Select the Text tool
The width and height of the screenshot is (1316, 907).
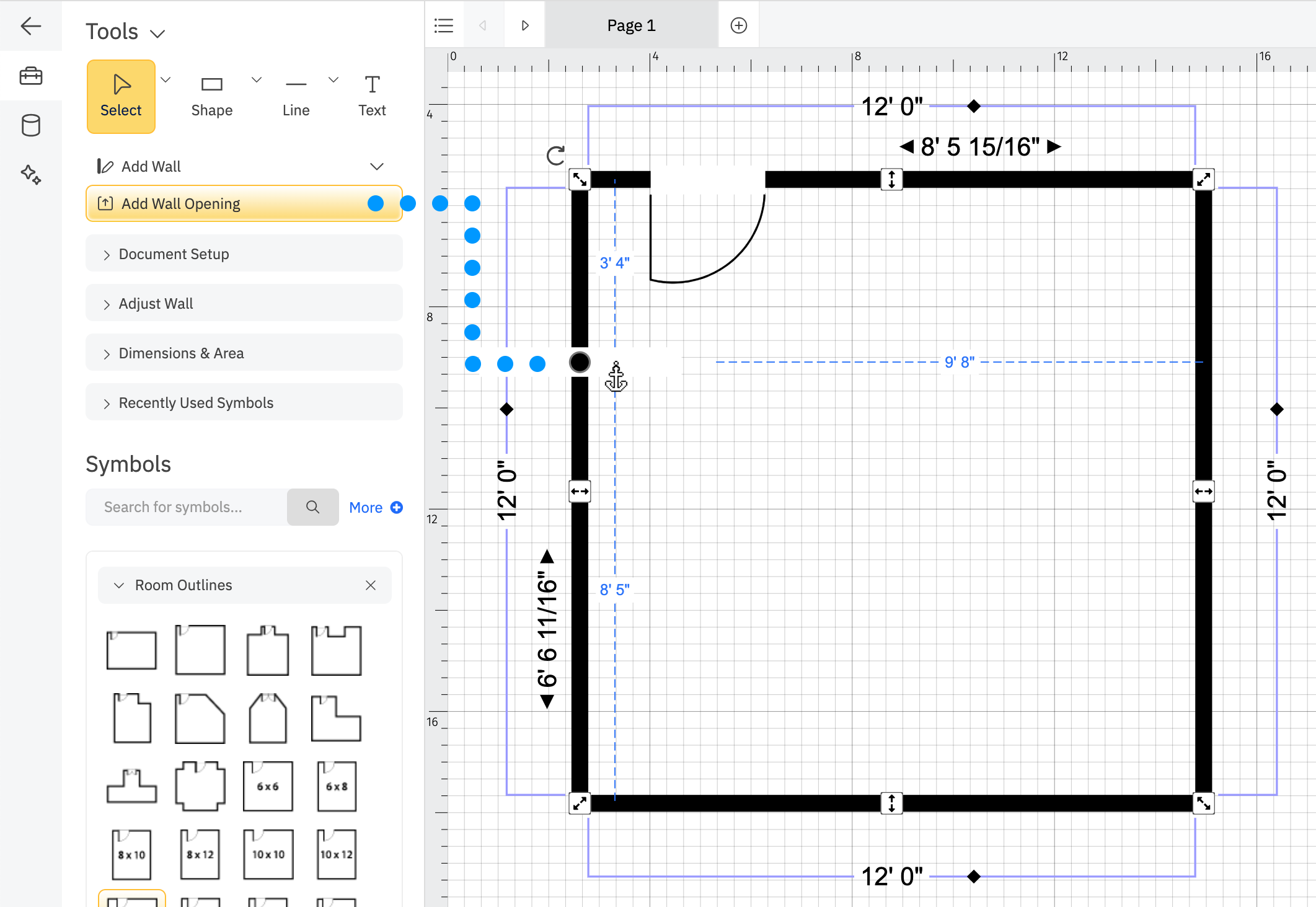(x=372, y=96)
